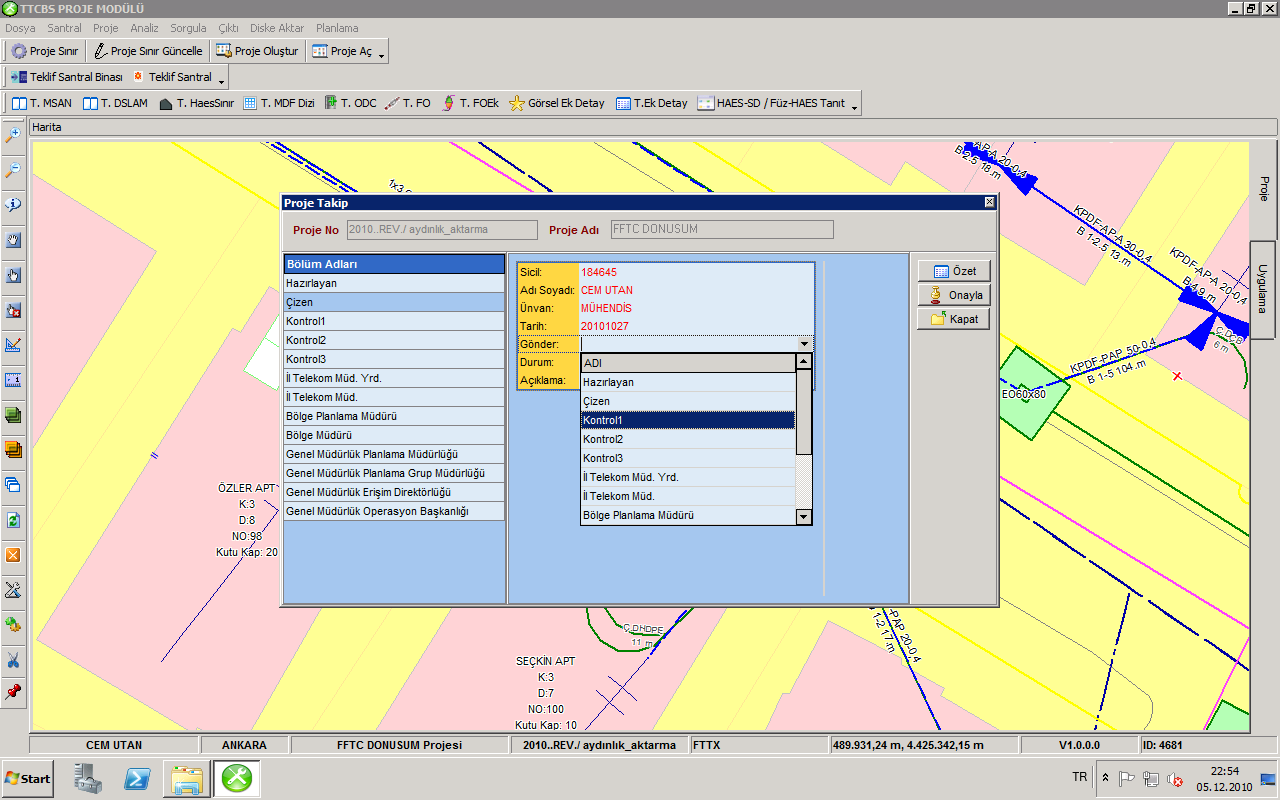Click the refresh map icon

tap(13, 520)
